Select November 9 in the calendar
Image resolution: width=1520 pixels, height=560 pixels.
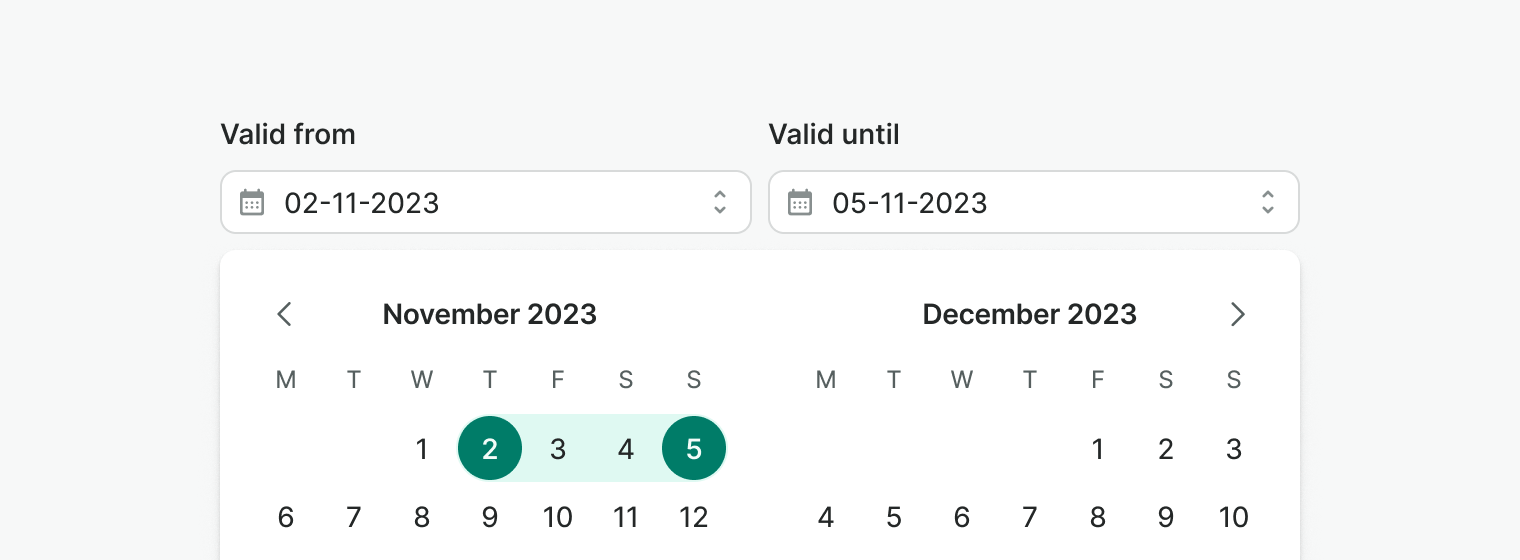click(490, 517)
